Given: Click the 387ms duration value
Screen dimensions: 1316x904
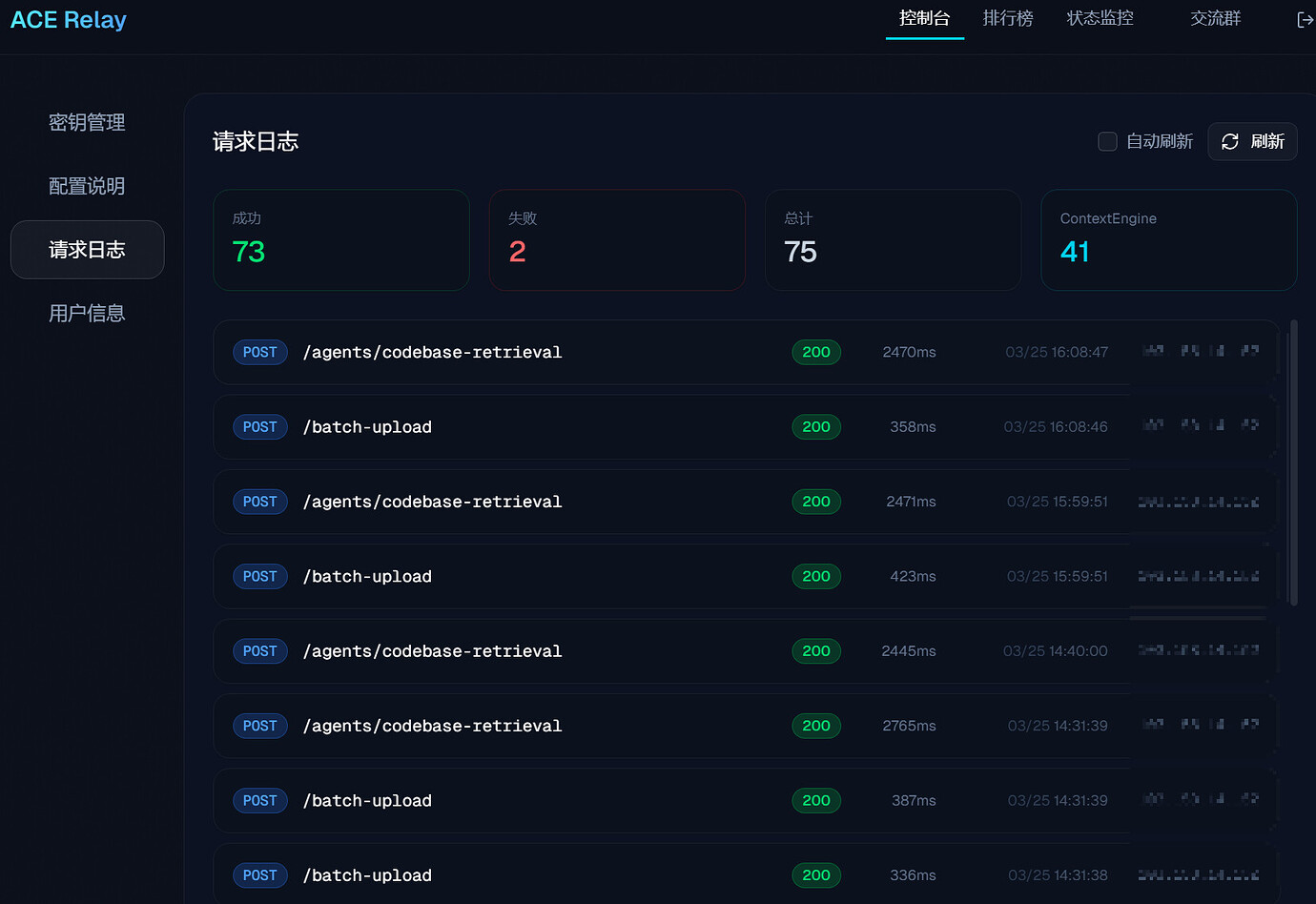Looking at the screenshot, I should [914, 800].
